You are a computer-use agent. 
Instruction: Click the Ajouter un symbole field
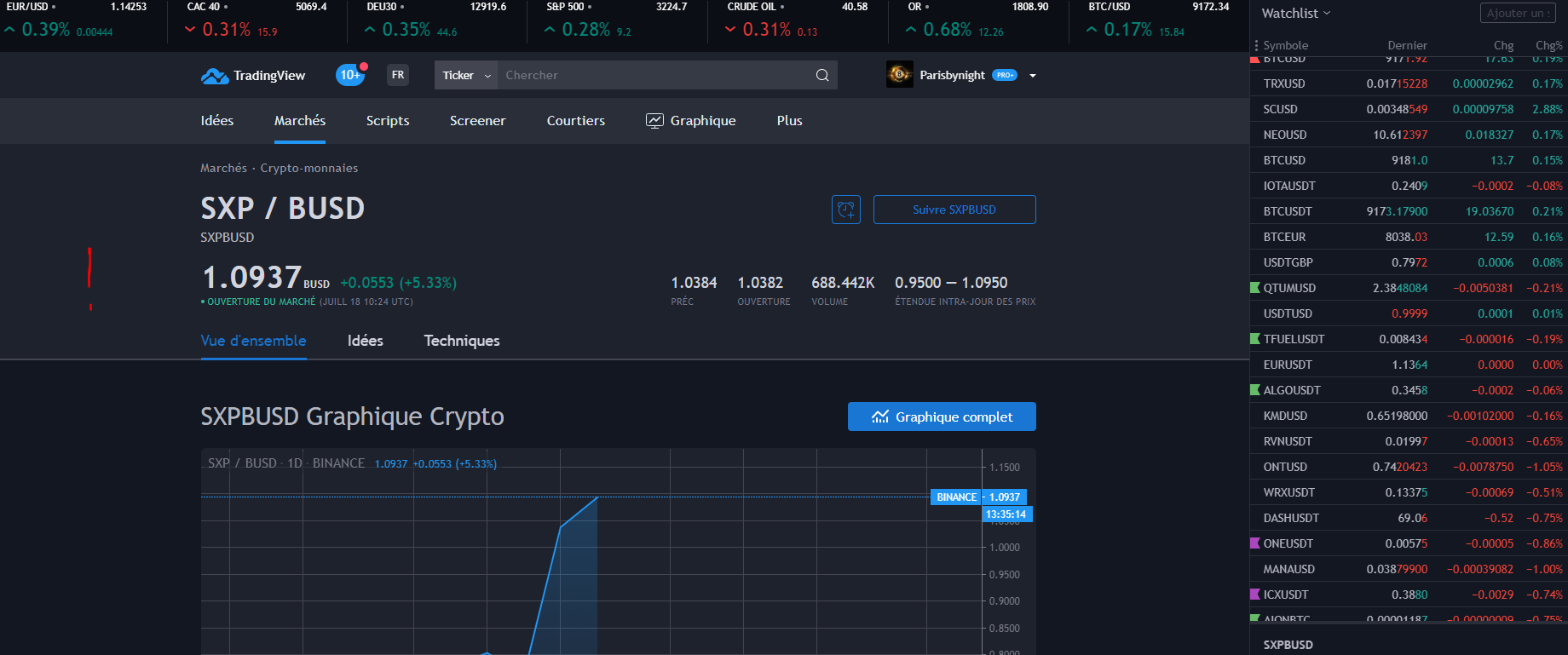[x=1518, y=13]
